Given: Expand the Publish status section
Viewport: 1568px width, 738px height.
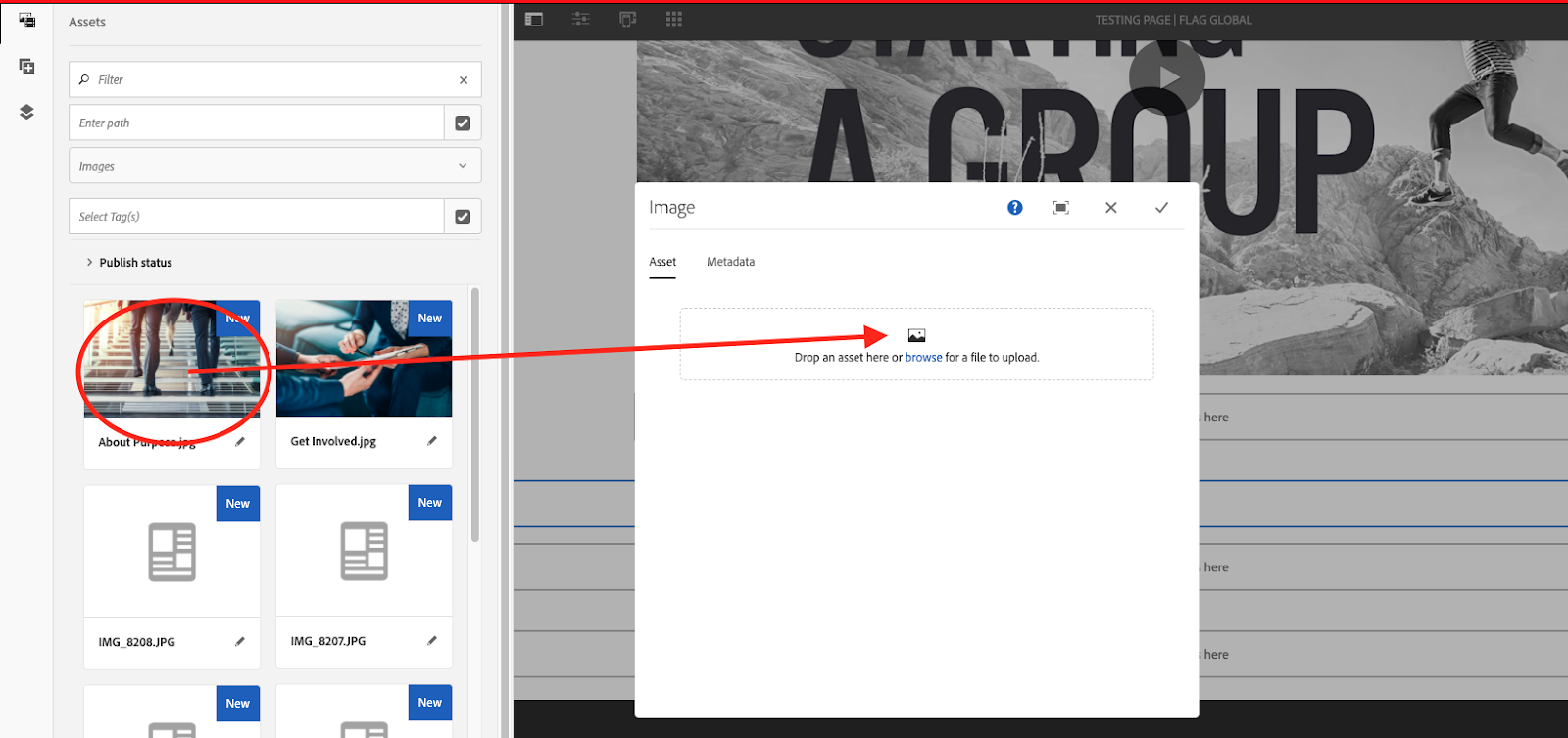Looking at the screenshot, I should tap(128, 263).
